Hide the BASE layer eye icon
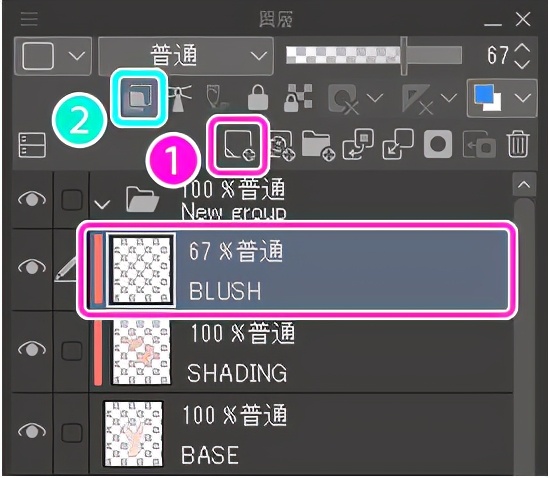 [x=32, y=430]
